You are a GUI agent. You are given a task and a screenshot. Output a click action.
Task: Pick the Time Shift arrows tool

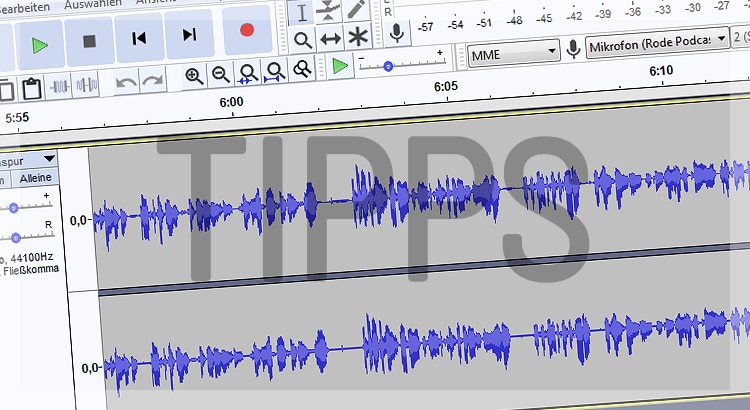click(x=330, y=39)
